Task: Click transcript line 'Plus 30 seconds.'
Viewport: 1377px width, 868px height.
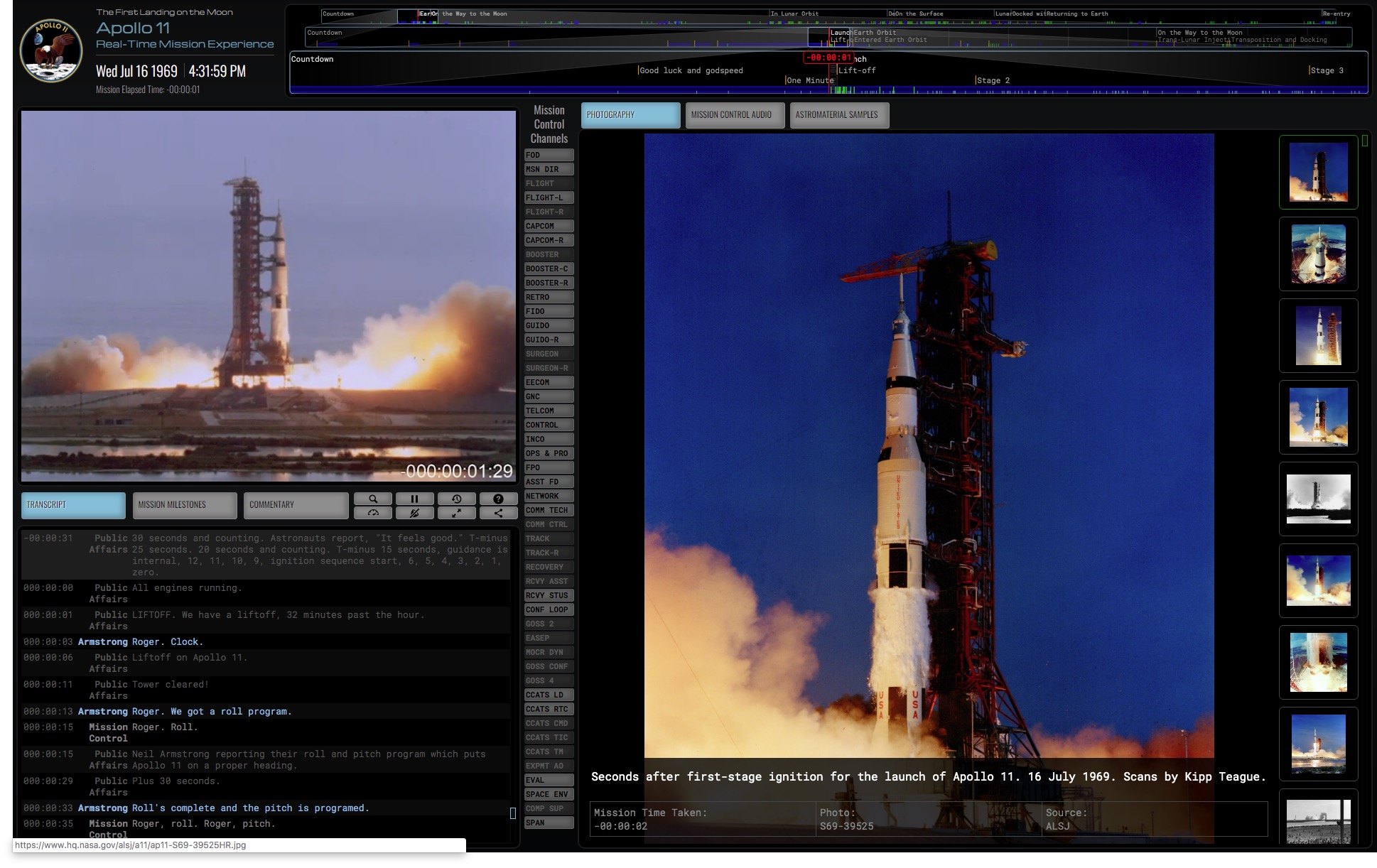Action: pyautogui.click(x=266, y=786)
